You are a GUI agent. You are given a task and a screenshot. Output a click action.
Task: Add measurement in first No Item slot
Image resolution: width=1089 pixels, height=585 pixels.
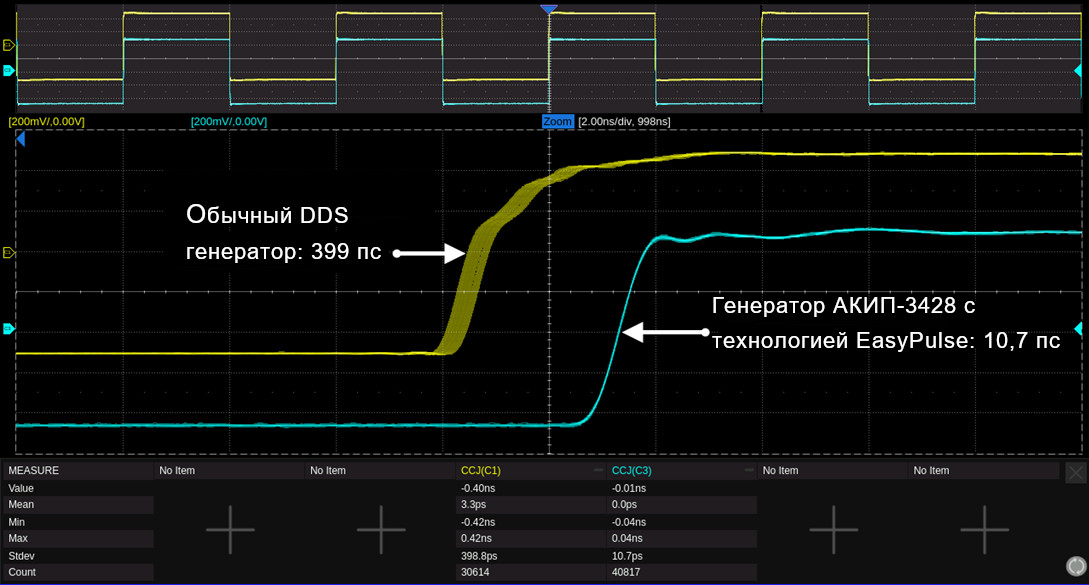[230, 528]
